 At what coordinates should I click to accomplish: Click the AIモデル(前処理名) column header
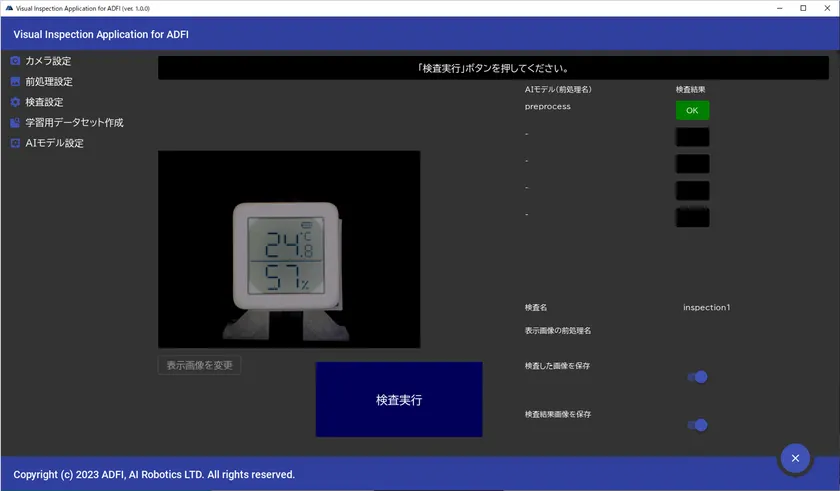tap(558, 89)
